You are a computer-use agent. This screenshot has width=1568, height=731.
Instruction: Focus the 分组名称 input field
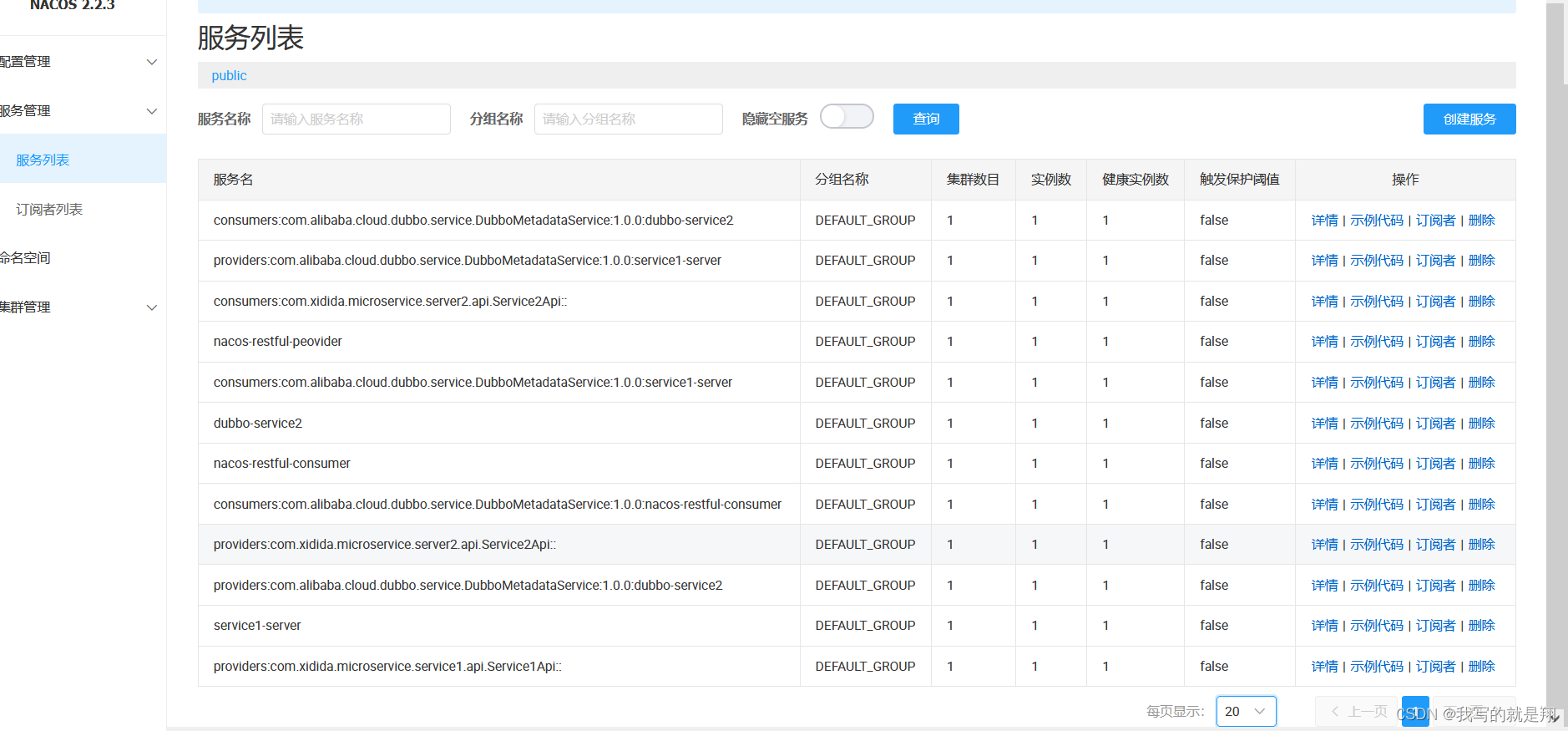click(629, 119)
